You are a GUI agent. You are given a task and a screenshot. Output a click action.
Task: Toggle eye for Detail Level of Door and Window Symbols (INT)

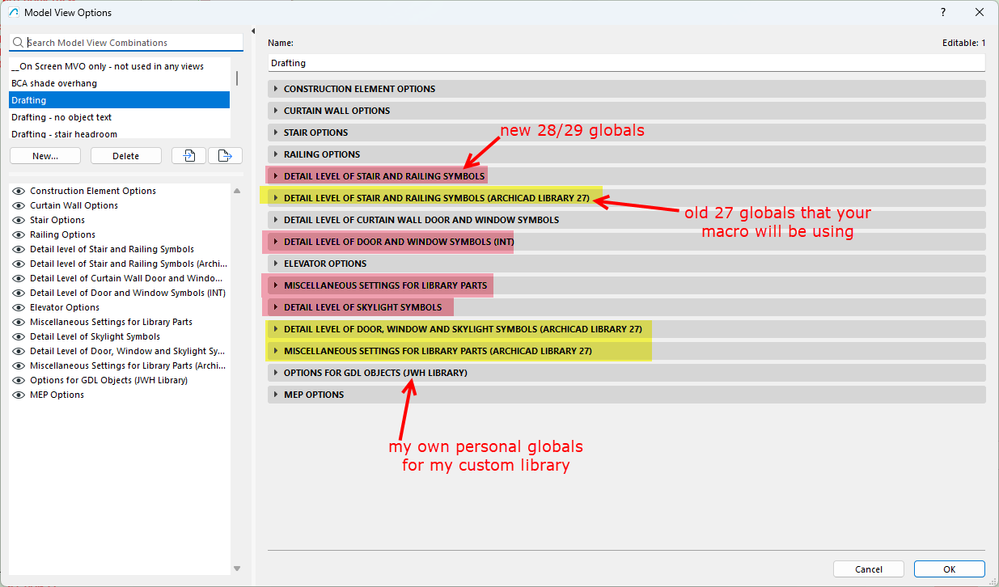(18, 293)
